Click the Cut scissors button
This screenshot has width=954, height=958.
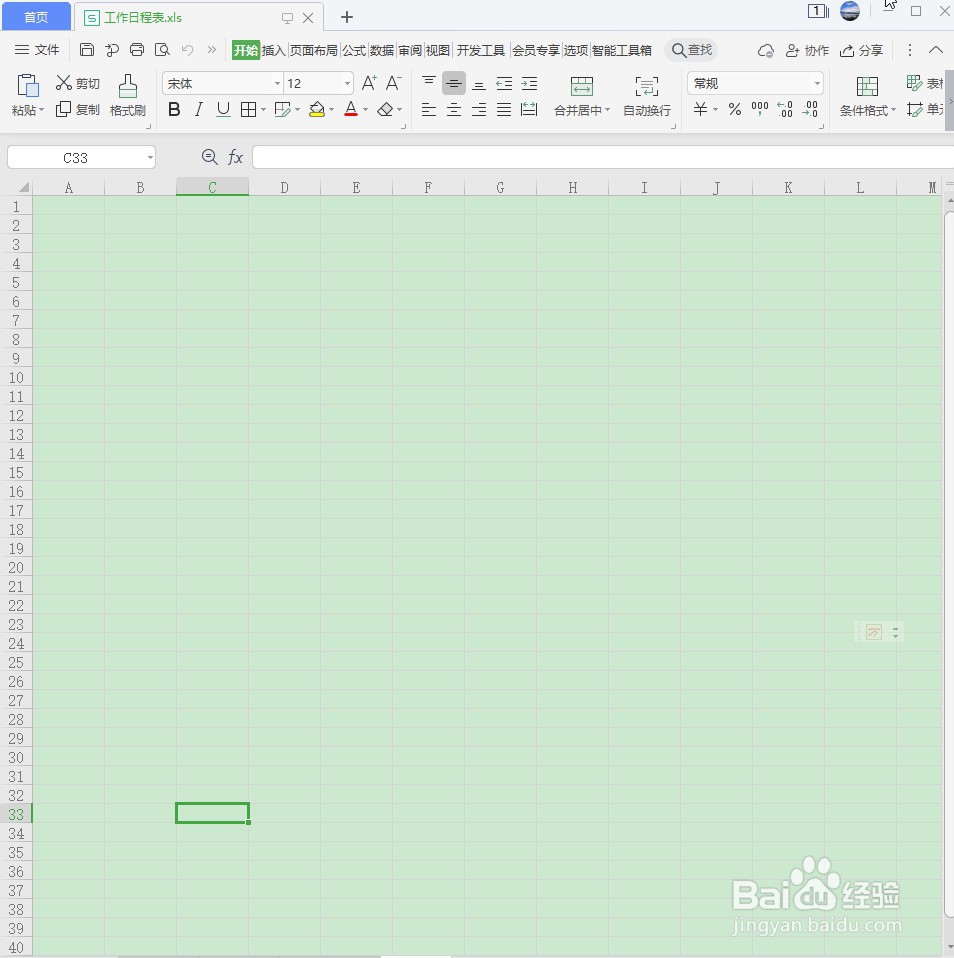[78, 83]
